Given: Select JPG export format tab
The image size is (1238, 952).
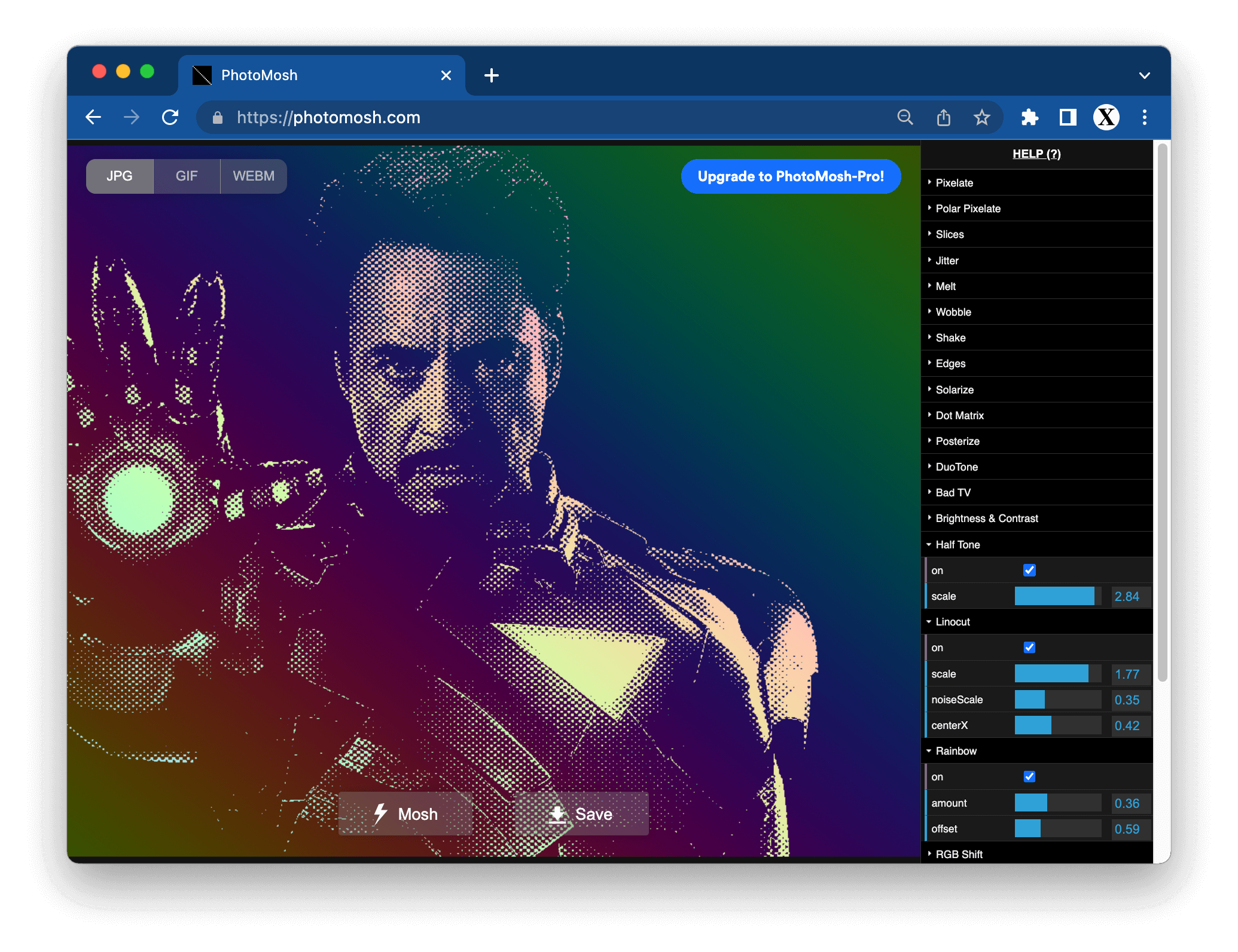Looking at the screenshot, I should coord(119,176).
